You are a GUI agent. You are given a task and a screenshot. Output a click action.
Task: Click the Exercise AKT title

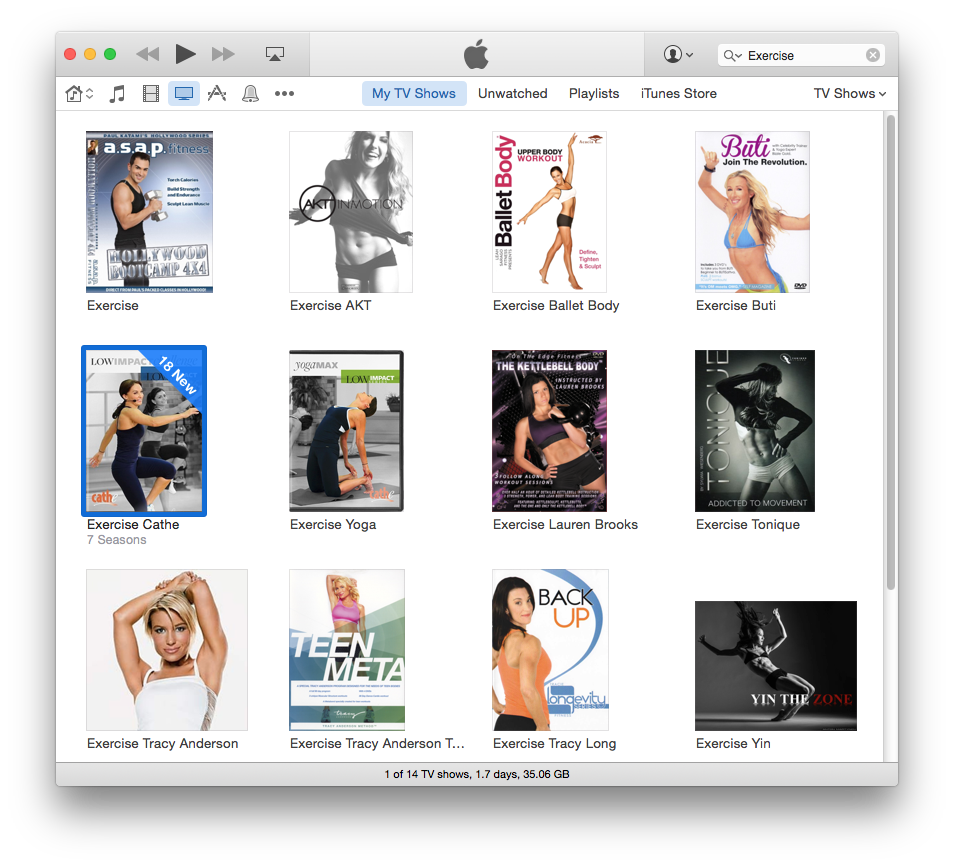330,306
